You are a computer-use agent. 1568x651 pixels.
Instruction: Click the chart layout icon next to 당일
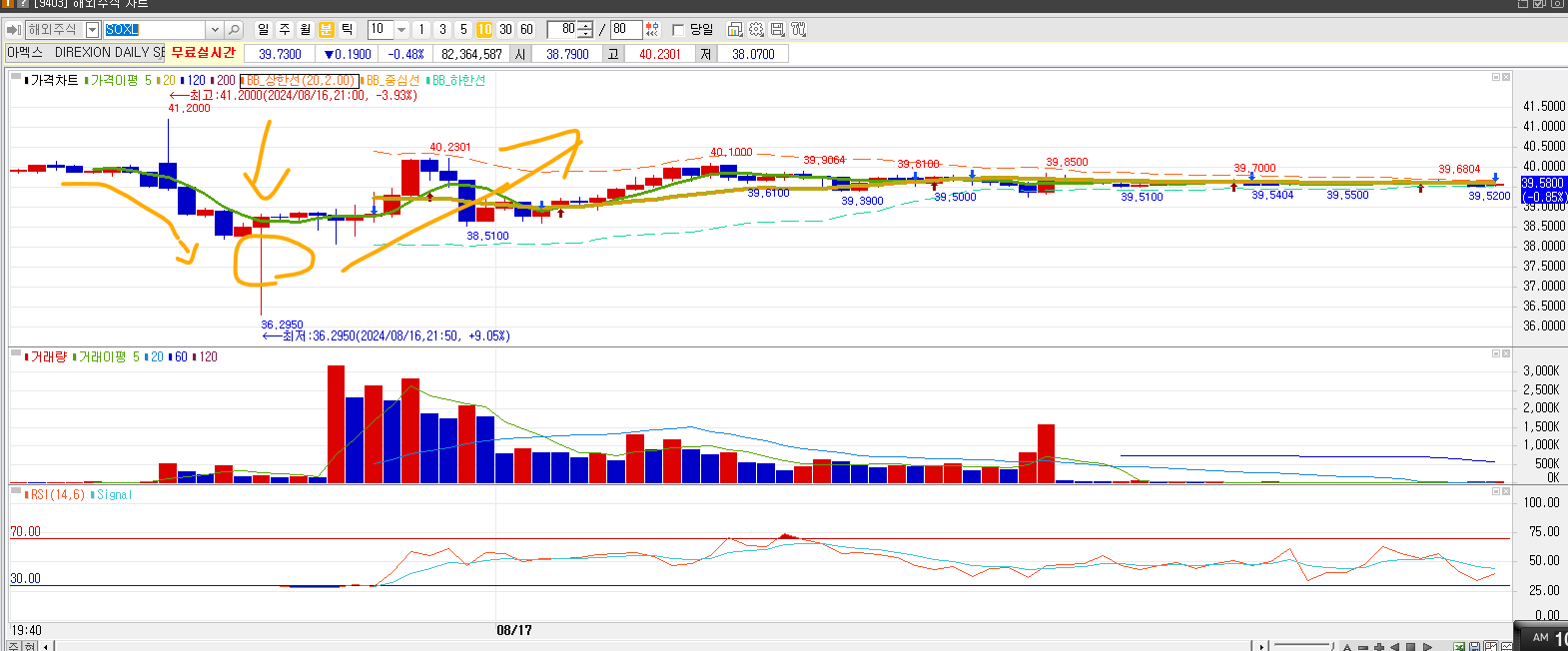tap(735, 30)
